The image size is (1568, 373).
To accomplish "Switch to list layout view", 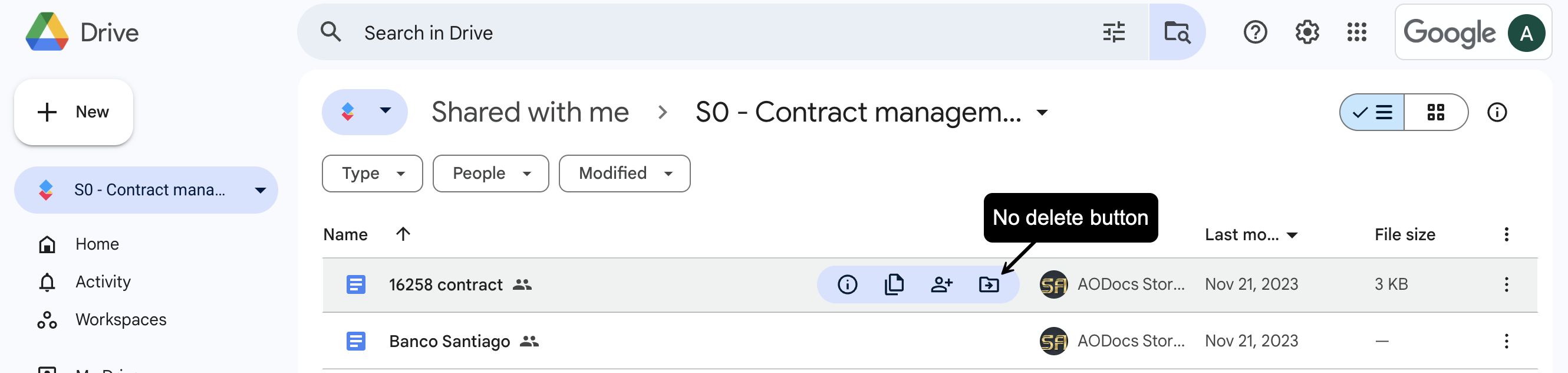I will click(1372, 112).
